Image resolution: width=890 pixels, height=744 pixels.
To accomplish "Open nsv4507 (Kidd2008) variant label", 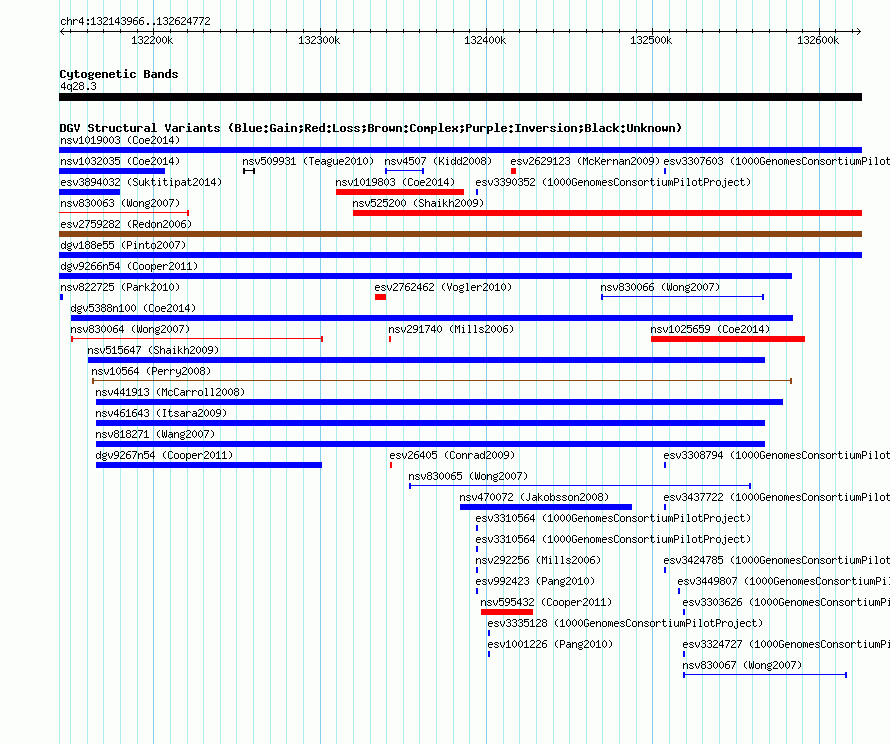I will click(x=438, y=161).
